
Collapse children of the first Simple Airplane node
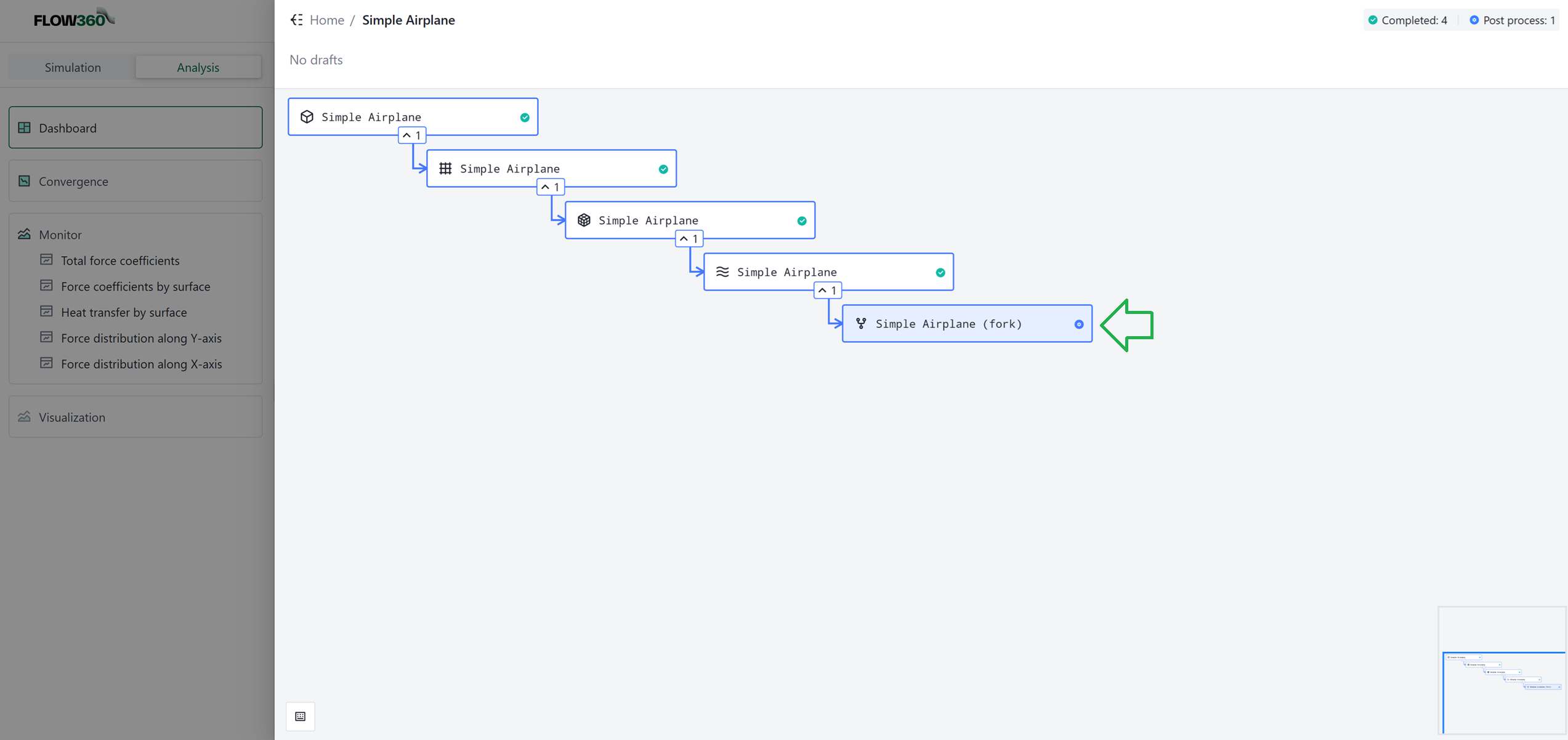[x=412, y=135]
